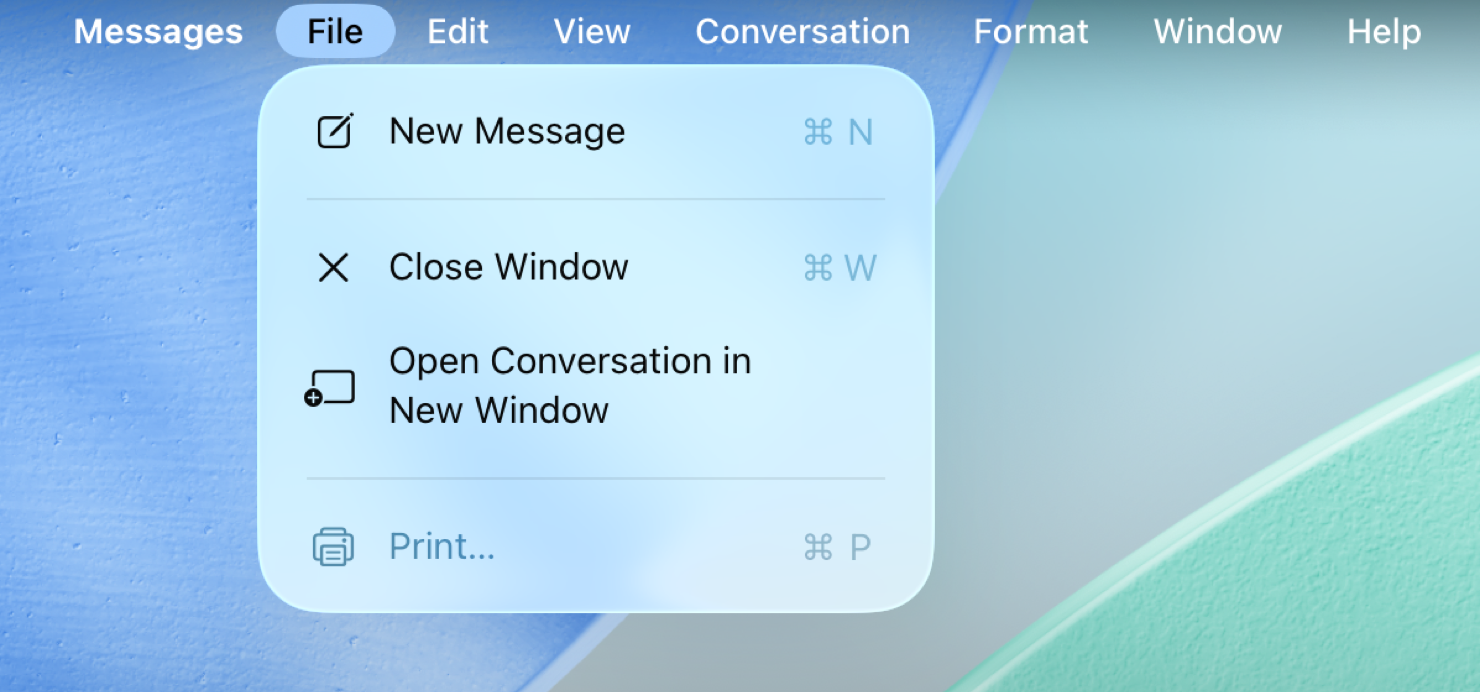Click the Command symbol beside P shortcut
The image size is (1480, 692).
click(817, 546)
